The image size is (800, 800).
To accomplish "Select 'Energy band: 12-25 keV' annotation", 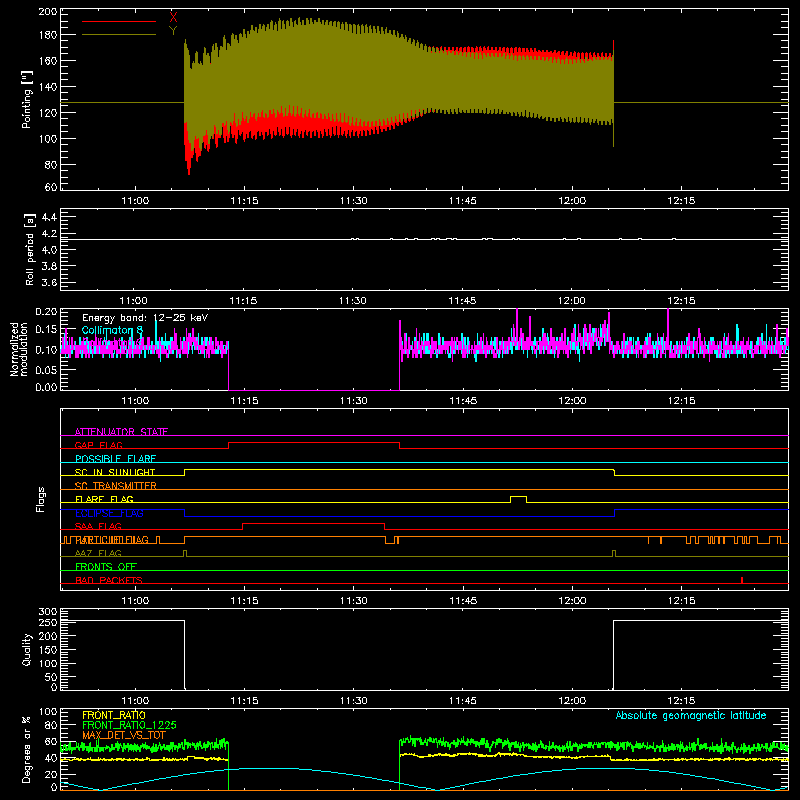I will pyautogui.click(x=145, y=318).
